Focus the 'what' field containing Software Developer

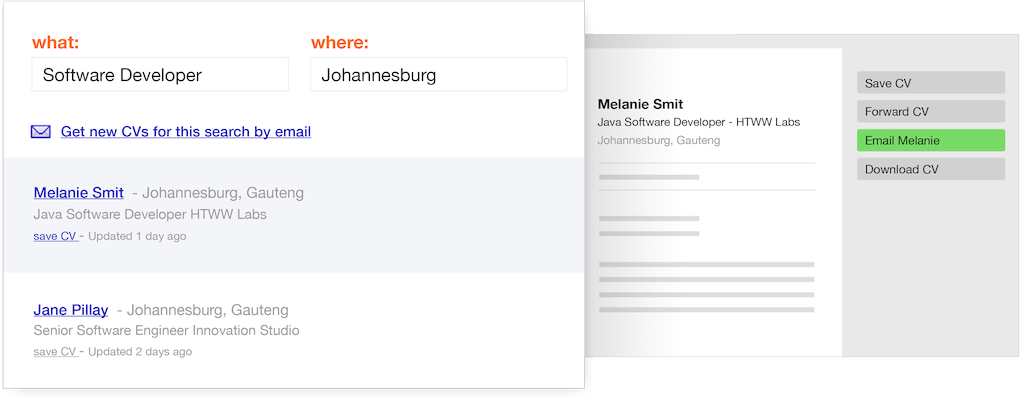point(160,74)
